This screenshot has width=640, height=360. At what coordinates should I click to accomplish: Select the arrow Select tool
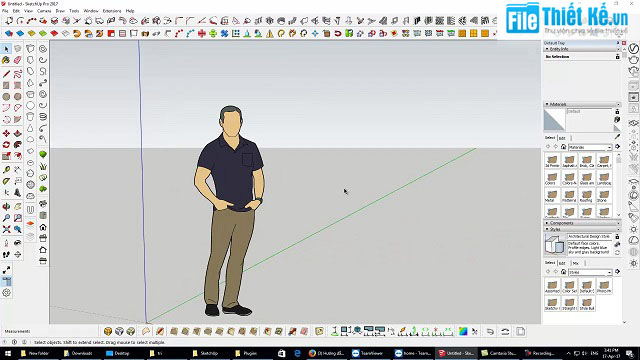pos(6,49)
